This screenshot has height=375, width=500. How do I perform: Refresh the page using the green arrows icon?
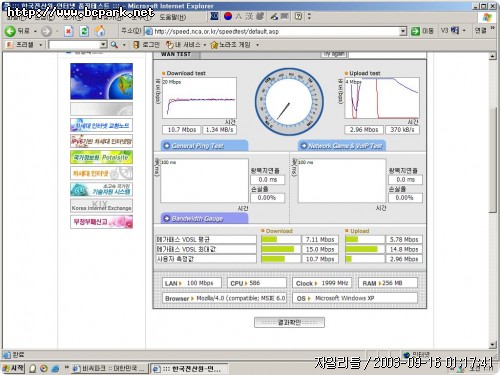(84, 31)
